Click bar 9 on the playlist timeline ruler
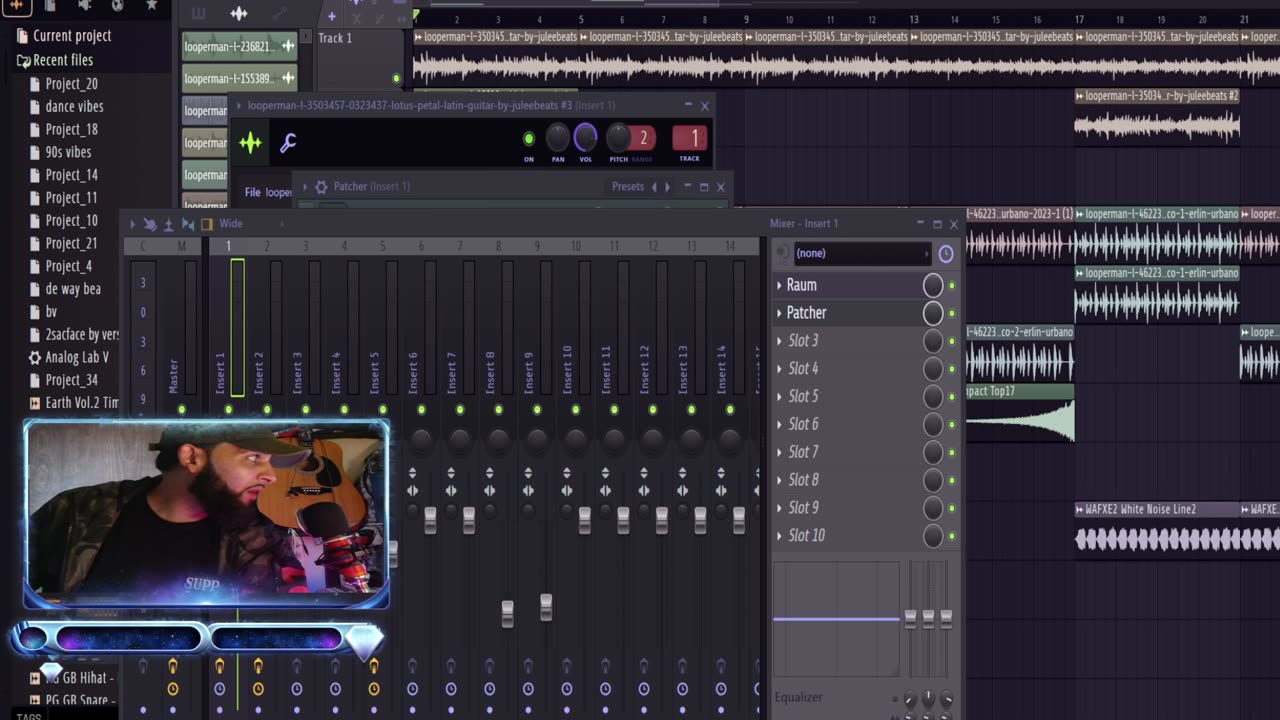The image size is (1280, 720). (x=746, y=20)
